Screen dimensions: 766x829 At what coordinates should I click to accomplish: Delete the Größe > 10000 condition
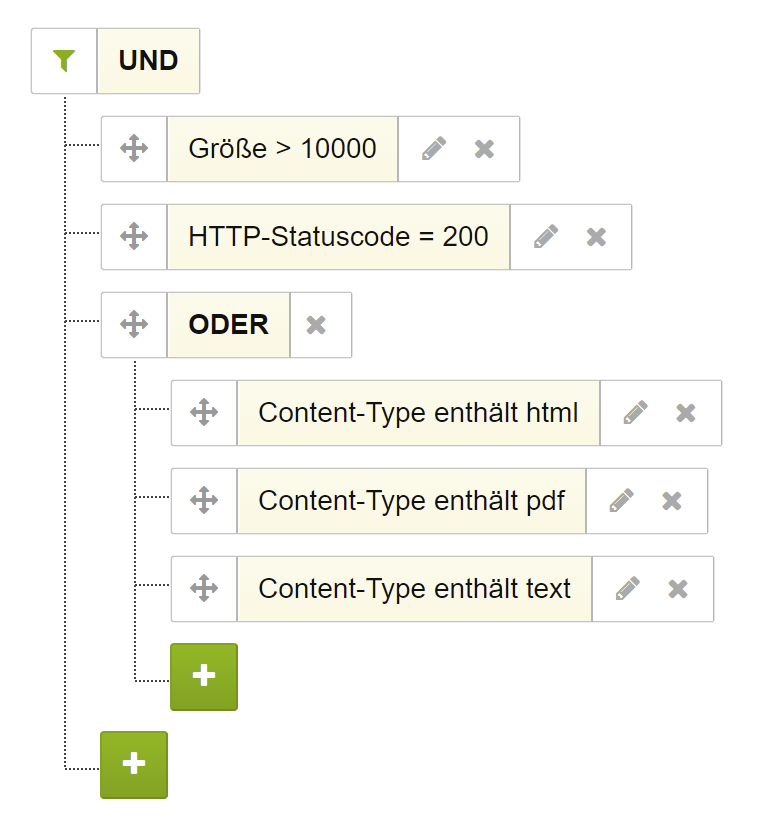point(484,149)
